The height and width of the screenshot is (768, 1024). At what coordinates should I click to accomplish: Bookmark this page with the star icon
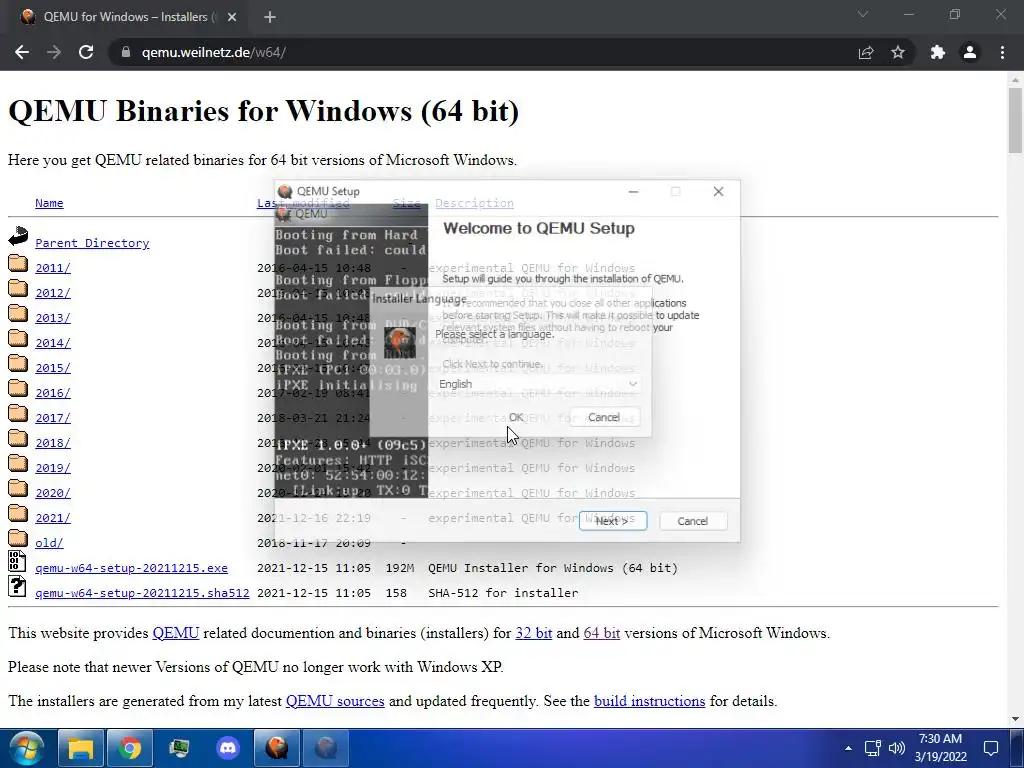pyautogui.click(x=898, y=52)
